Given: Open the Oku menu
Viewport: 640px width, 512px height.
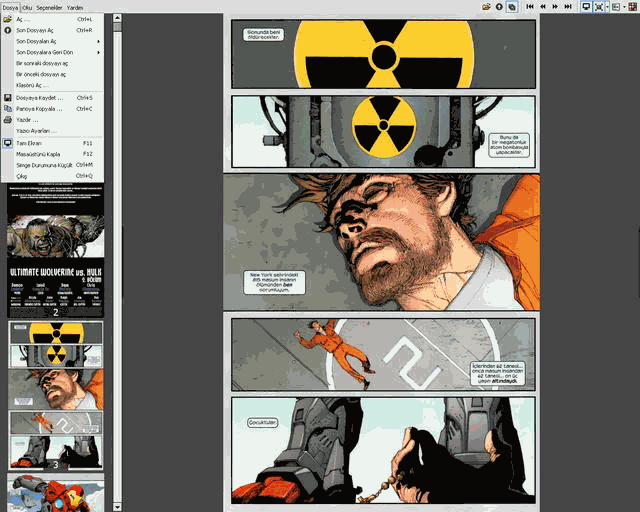Looking at the screenshot, I should tap(27, 7).
